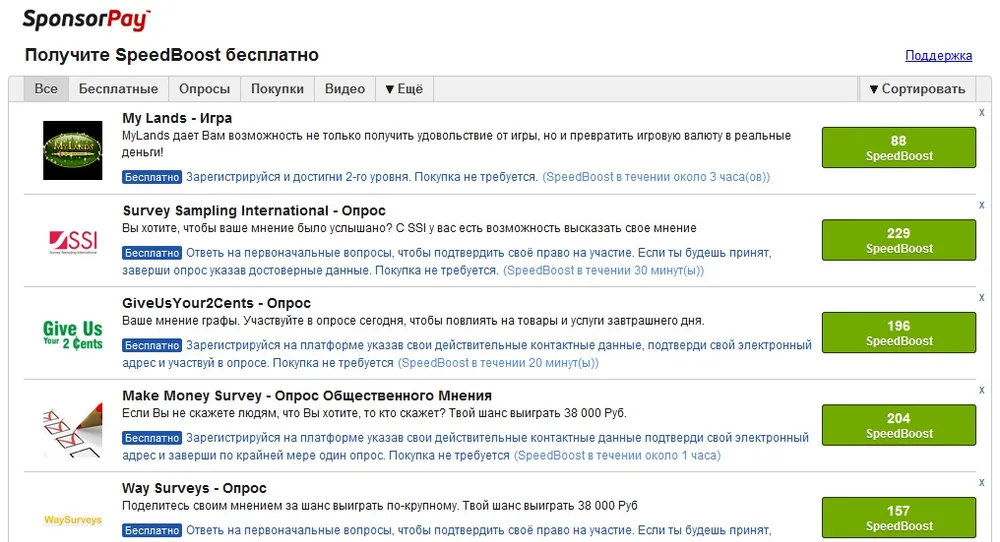Click the Make Money Survey checklist icon
The width and height of the screenshot is (1000, 542).
pyautogui.click(x=73, y=427)
